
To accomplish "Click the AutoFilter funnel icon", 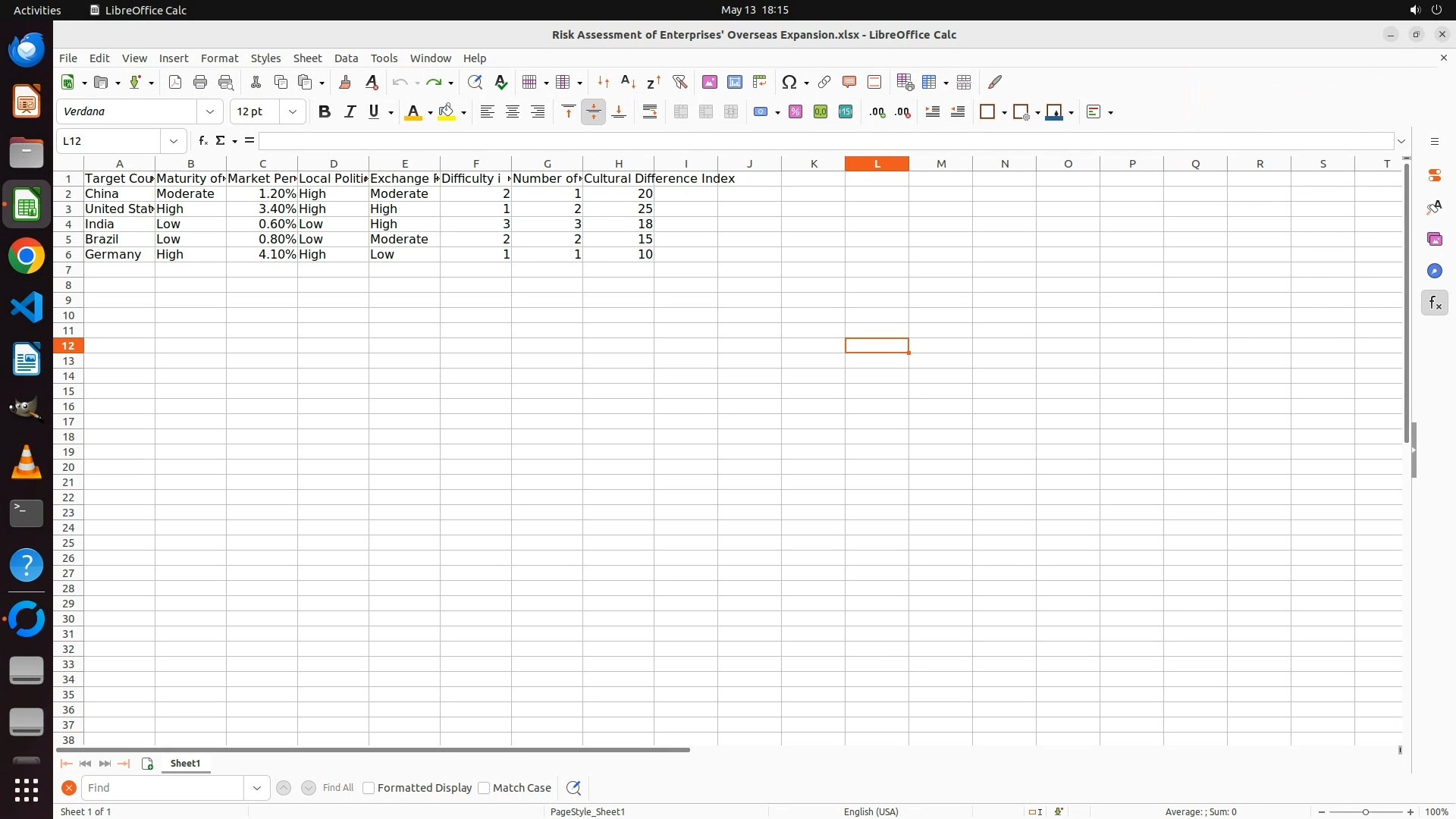I will click(x=679, y=82).
